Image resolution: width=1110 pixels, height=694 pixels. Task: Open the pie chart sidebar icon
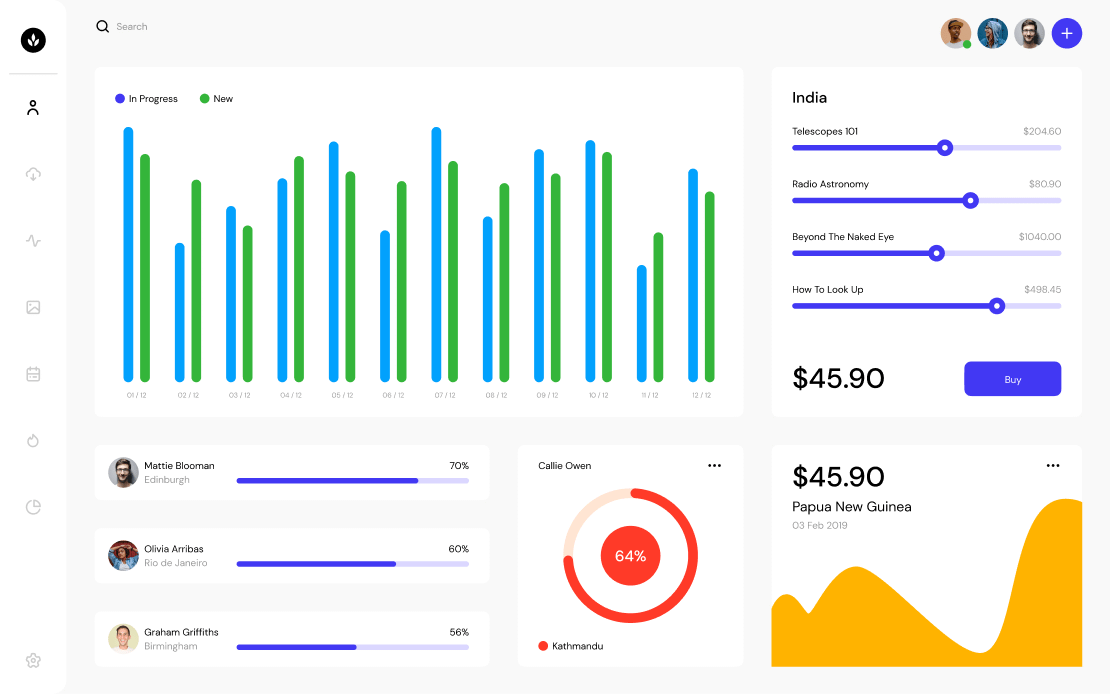click(33, 507)
